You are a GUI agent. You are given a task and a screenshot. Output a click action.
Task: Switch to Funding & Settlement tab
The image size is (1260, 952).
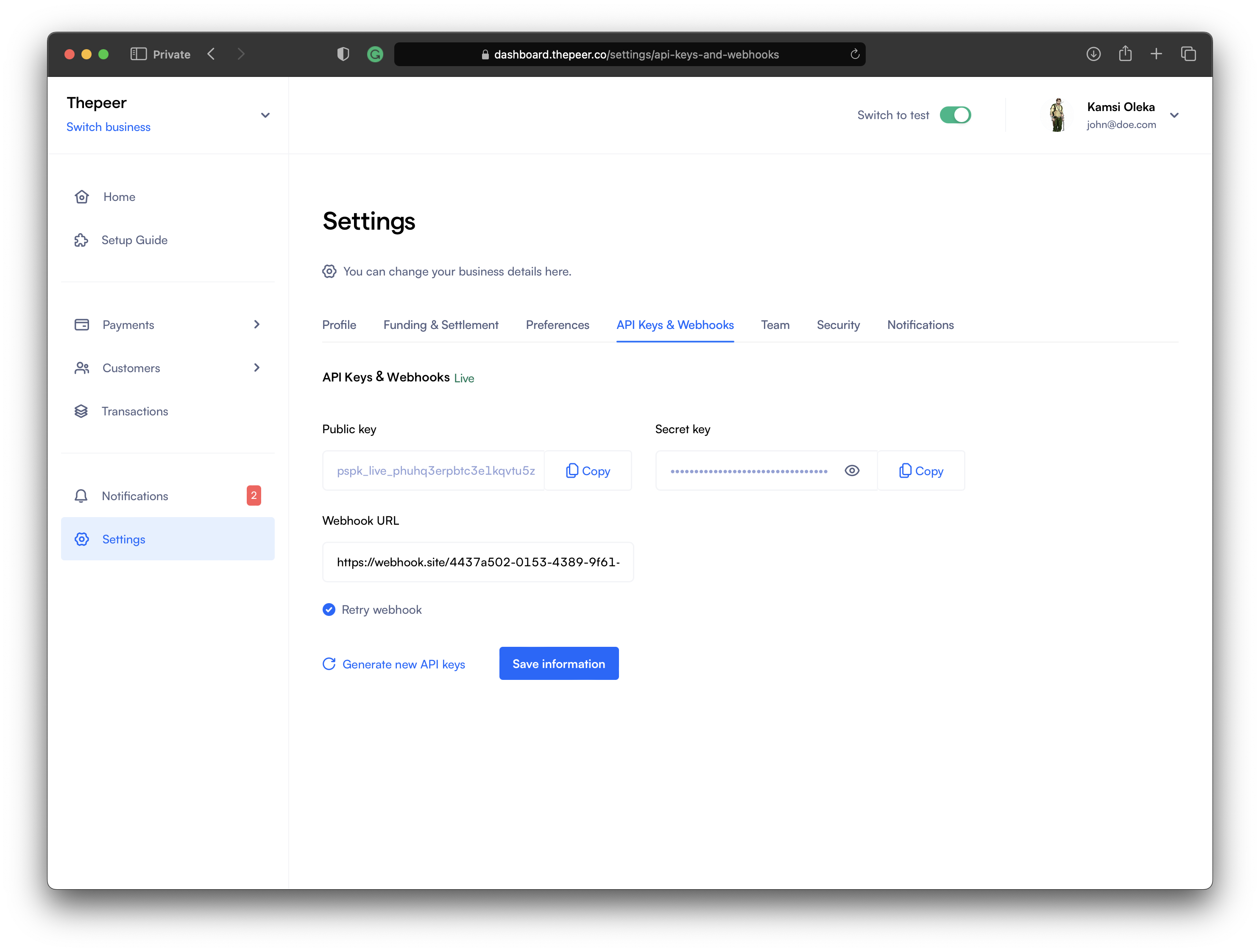tap(441, 325)
